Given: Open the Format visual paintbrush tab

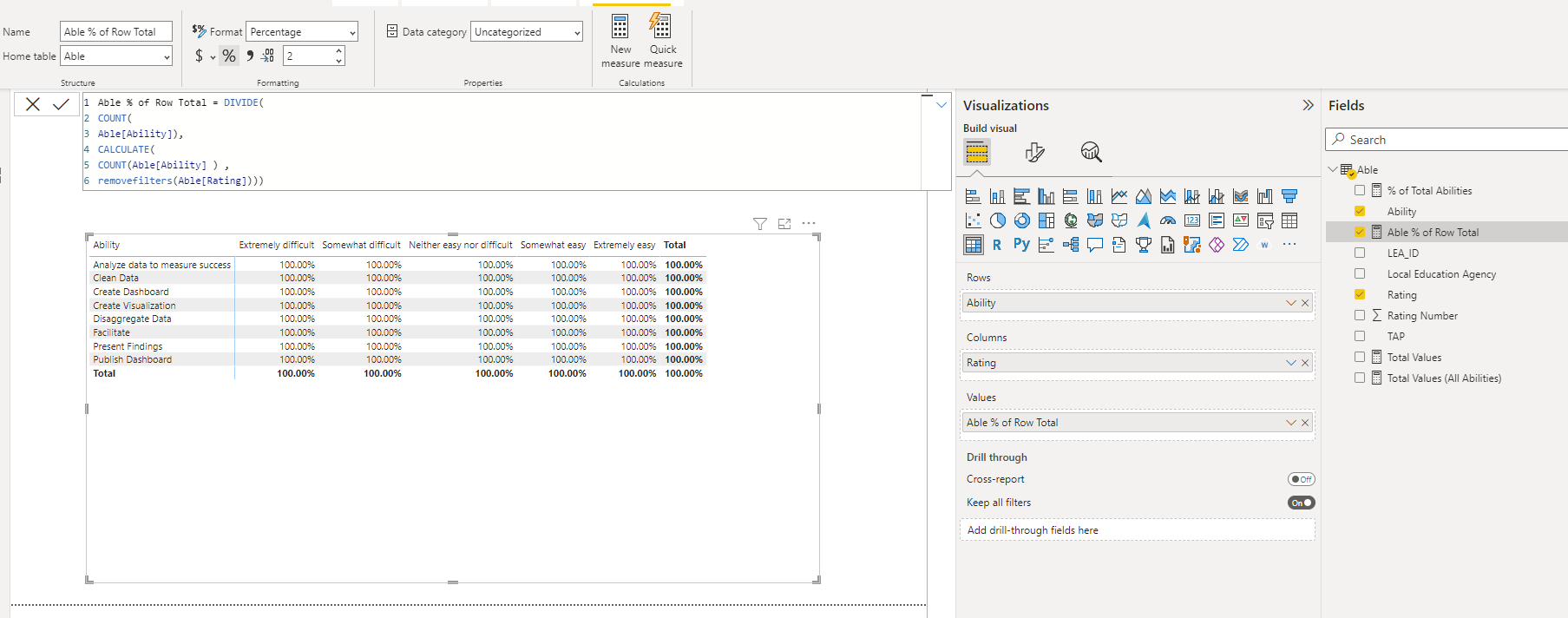Looking at the screenshot, I should tap(1034, 152).
